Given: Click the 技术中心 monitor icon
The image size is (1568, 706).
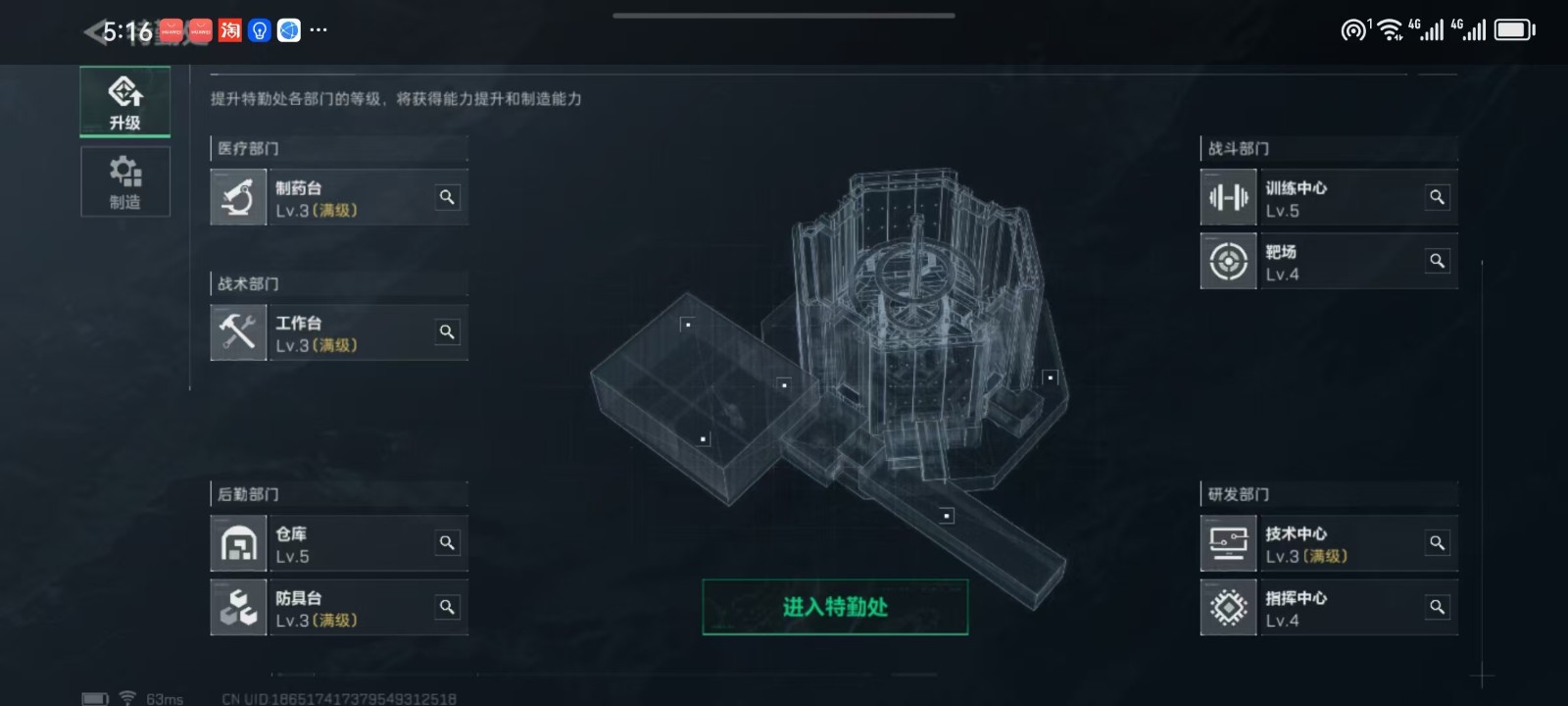Looking at the screenshot, I should pos(1228,543).
